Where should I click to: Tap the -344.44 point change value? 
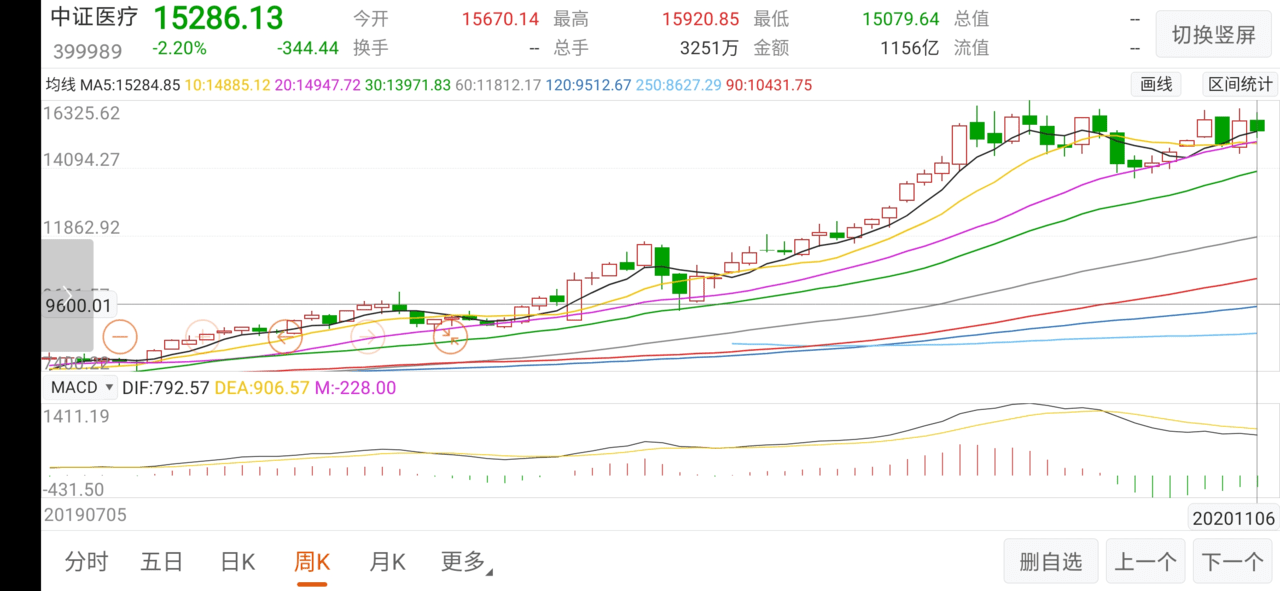(x=308, y=48)
